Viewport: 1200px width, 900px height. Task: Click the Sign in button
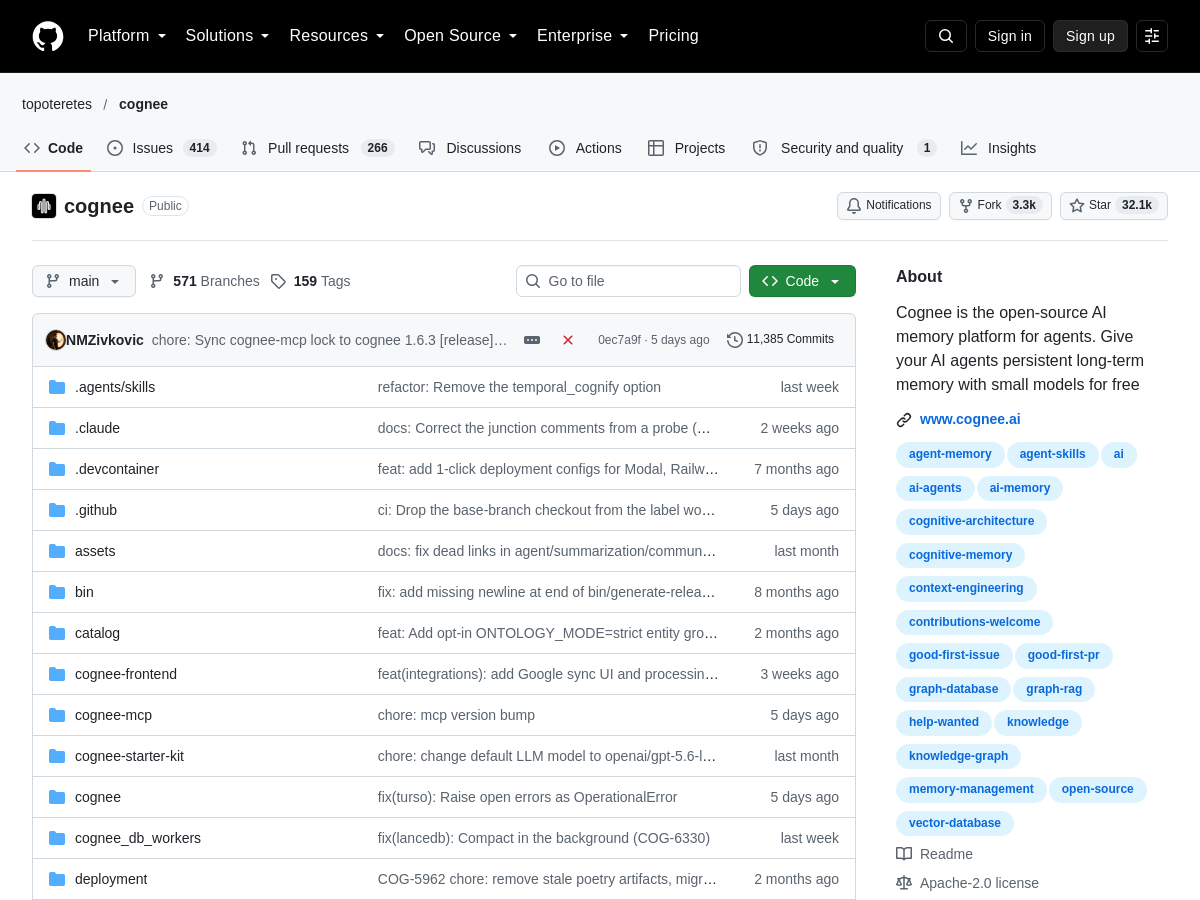[x=1010, y=36]
